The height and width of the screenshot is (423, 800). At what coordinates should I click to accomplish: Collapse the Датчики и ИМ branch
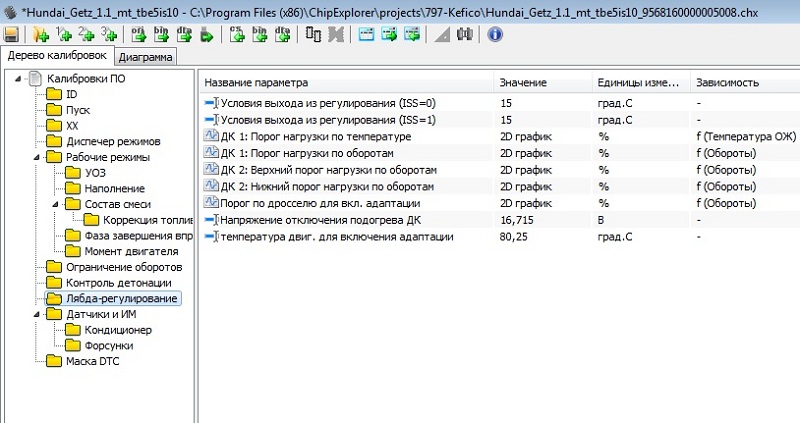[35, 314]
